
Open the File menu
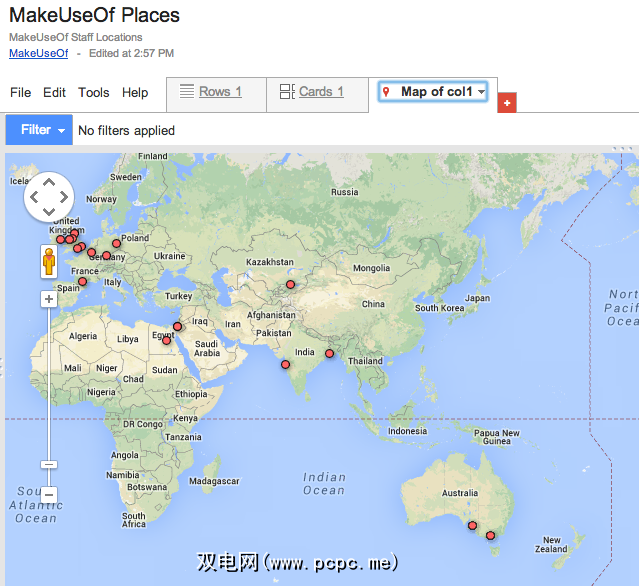(20, 93)
